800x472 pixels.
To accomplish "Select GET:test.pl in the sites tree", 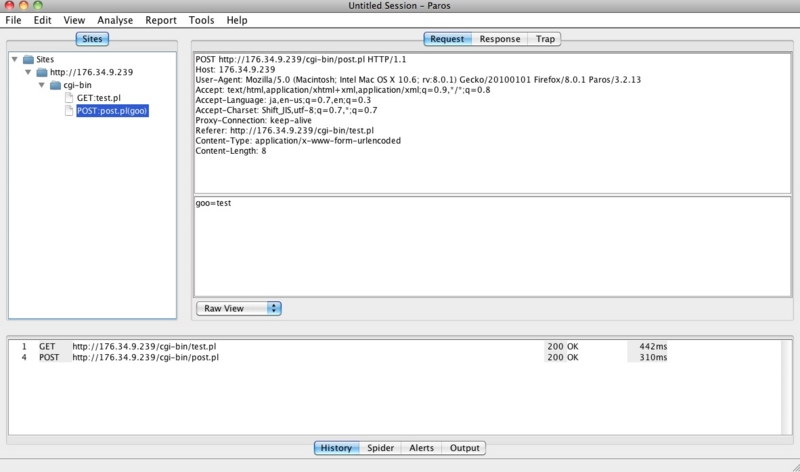I will point(98,97).
